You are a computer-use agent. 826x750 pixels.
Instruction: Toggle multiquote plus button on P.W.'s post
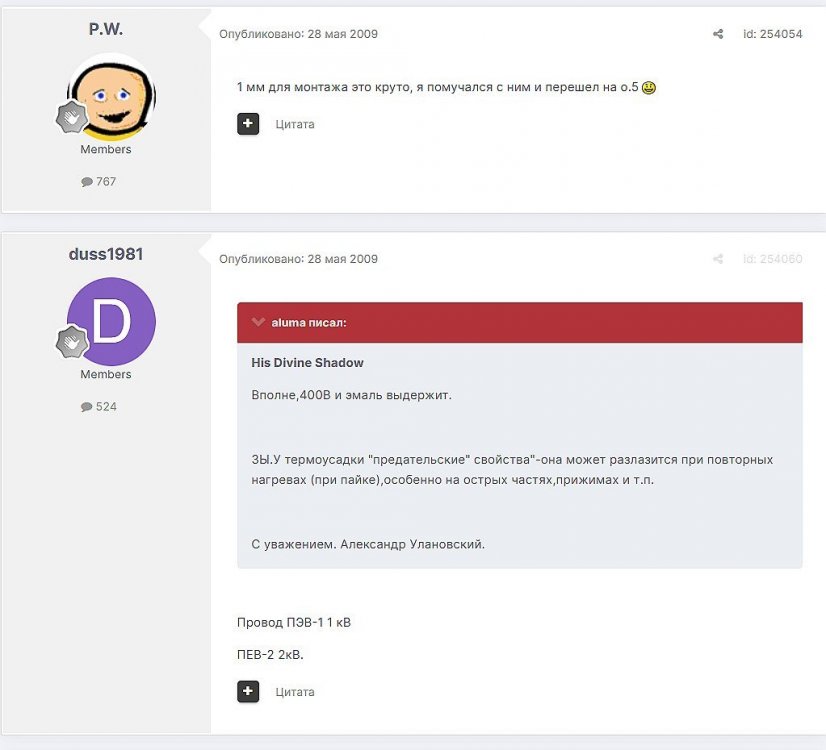(x=248, y=124)
